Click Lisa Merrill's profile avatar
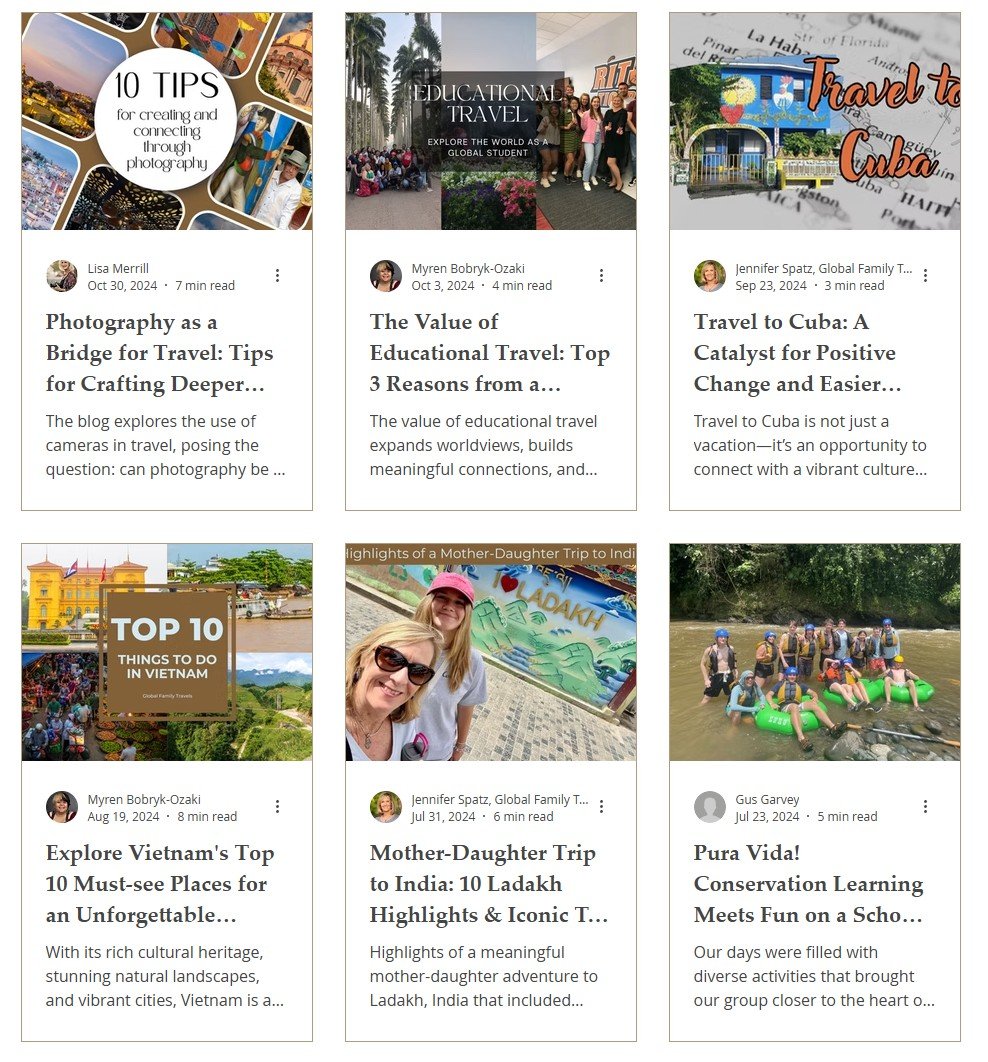Viewport: 988px width, 1062px height. tap(62, 276)
